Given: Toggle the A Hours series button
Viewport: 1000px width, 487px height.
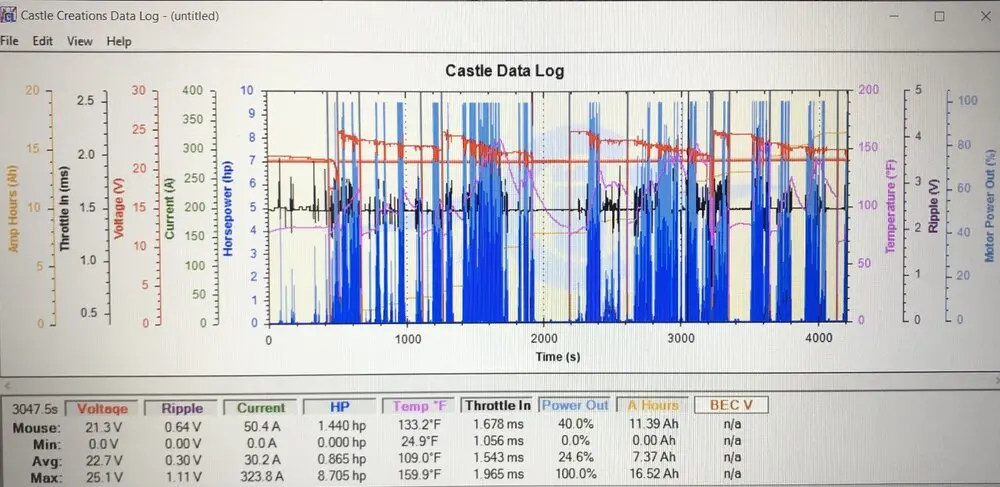Looking at the screenshot, I should coord(652,405).
